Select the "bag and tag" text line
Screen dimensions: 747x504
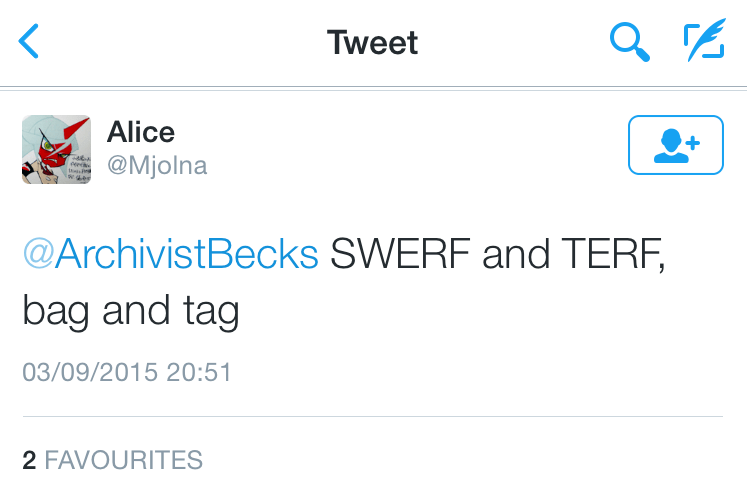point(131,312)
